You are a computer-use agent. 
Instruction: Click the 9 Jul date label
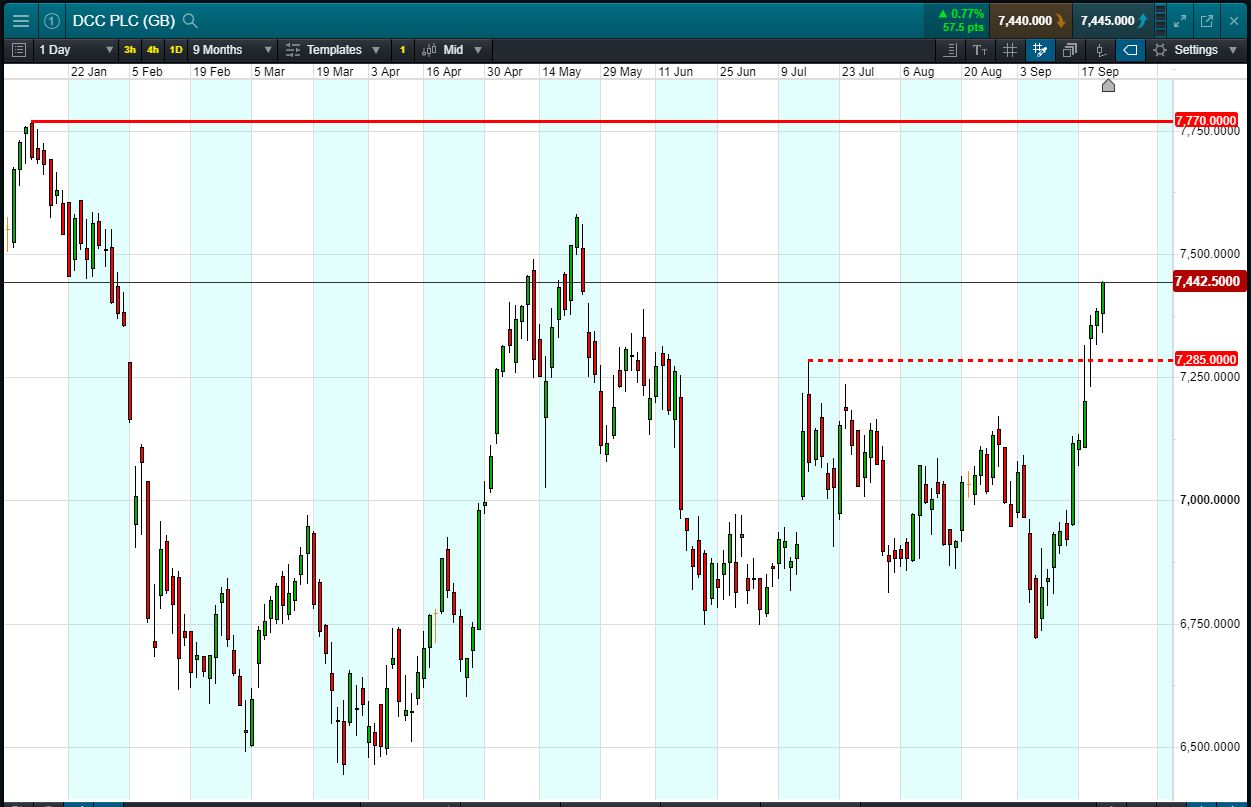tap(796, 72)
